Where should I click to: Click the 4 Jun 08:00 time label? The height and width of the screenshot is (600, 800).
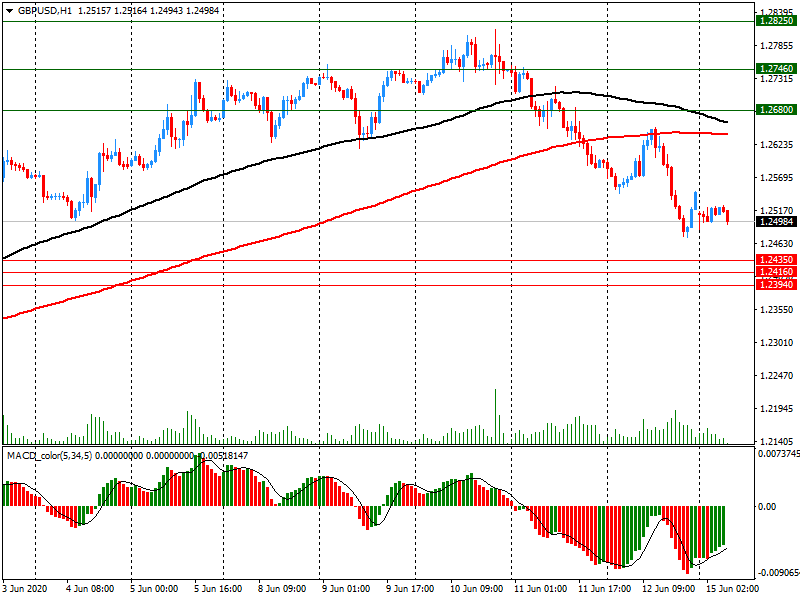pos(90,589)
